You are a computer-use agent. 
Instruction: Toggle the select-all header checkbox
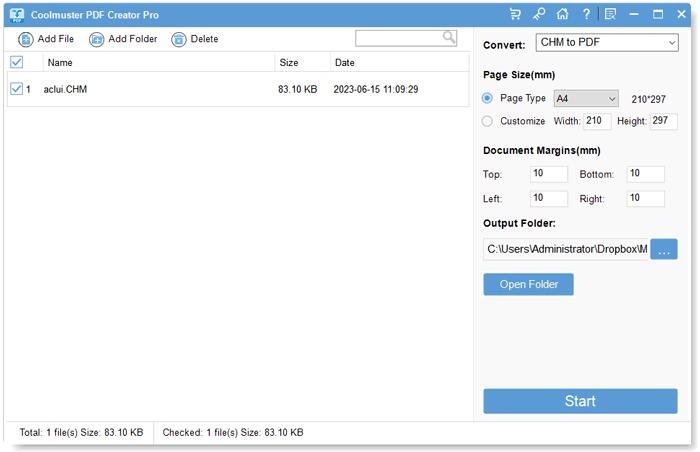[x=17, y=62]
